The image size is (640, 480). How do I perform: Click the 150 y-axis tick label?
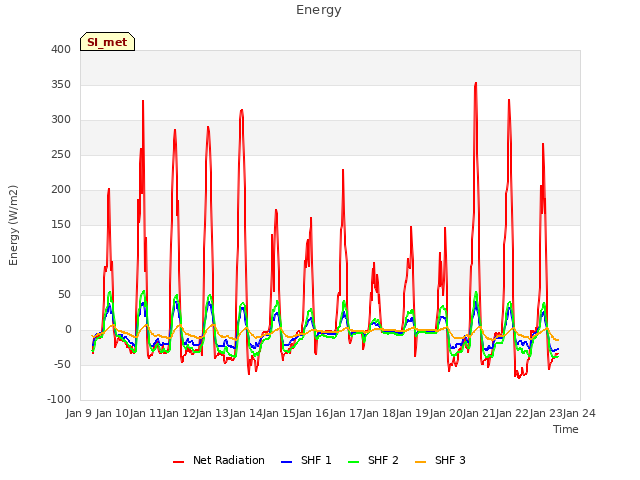pos(61,224)
